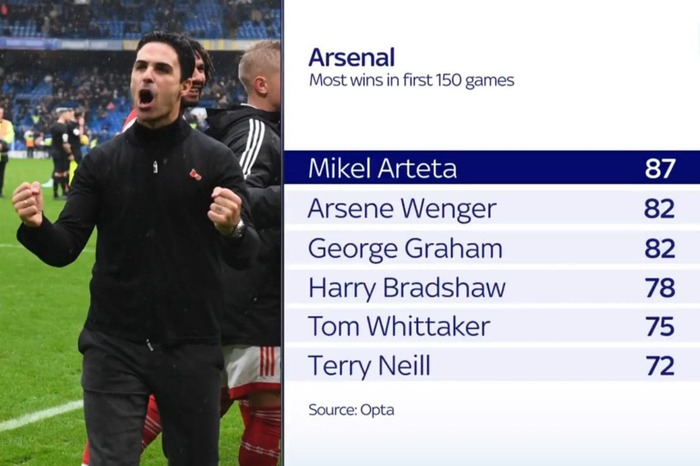Click the Arsenal heading title
The width and height of the screenshot is (700, 466).
tap(351, 57)
